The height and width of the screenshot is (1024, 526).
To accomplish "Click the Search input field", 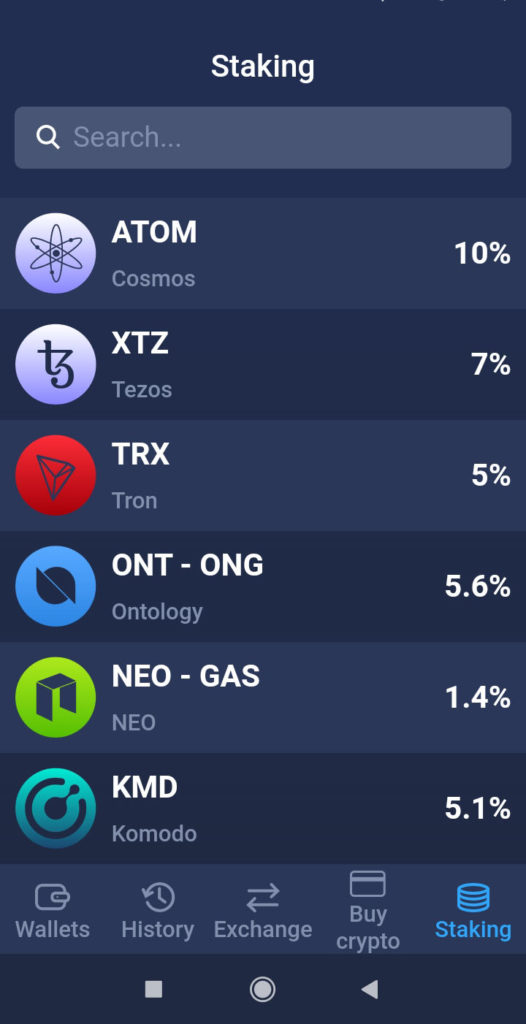I will click(263, 137).
